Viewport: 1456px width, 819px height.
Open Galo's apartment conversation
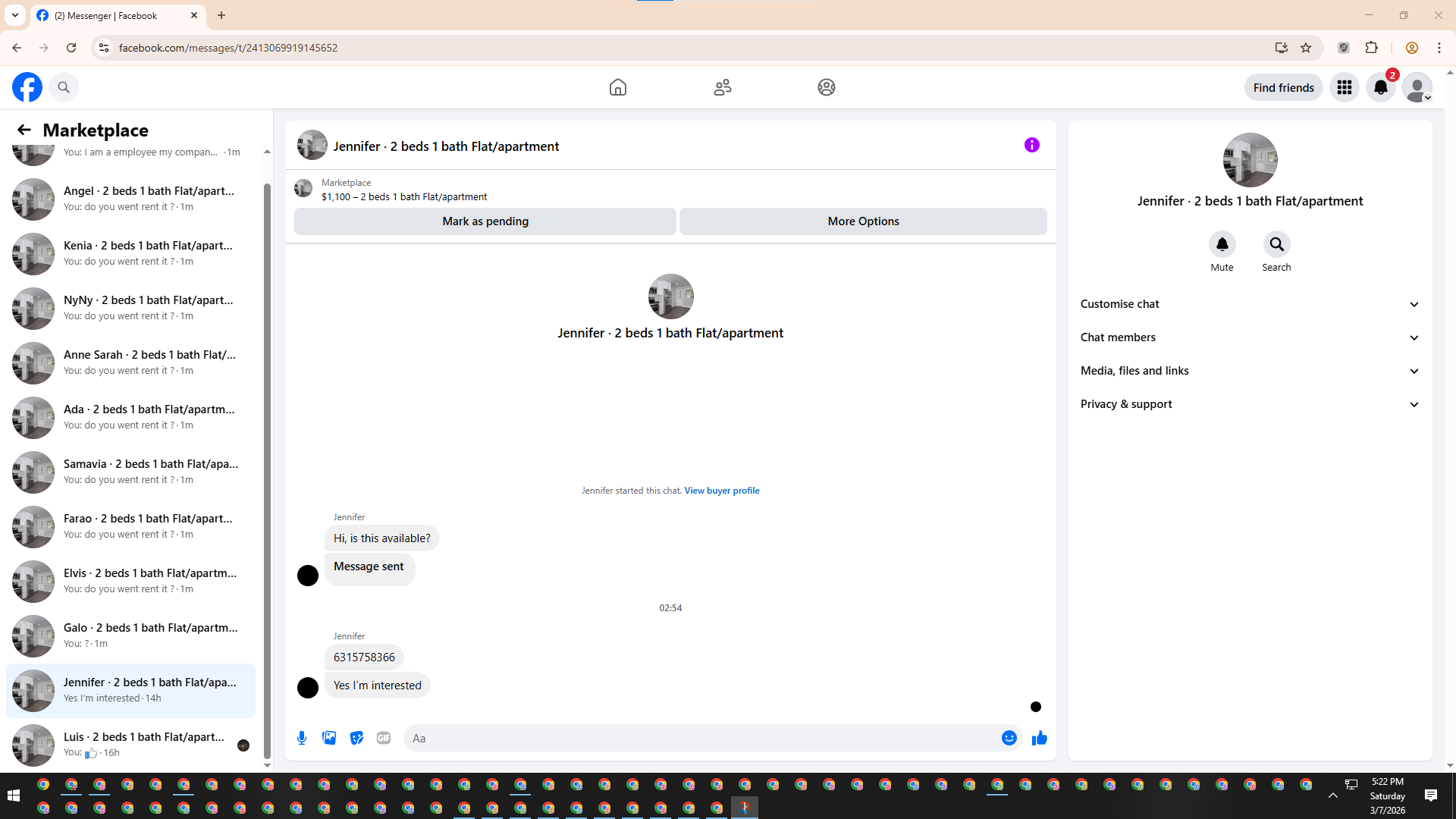(130, 635)
